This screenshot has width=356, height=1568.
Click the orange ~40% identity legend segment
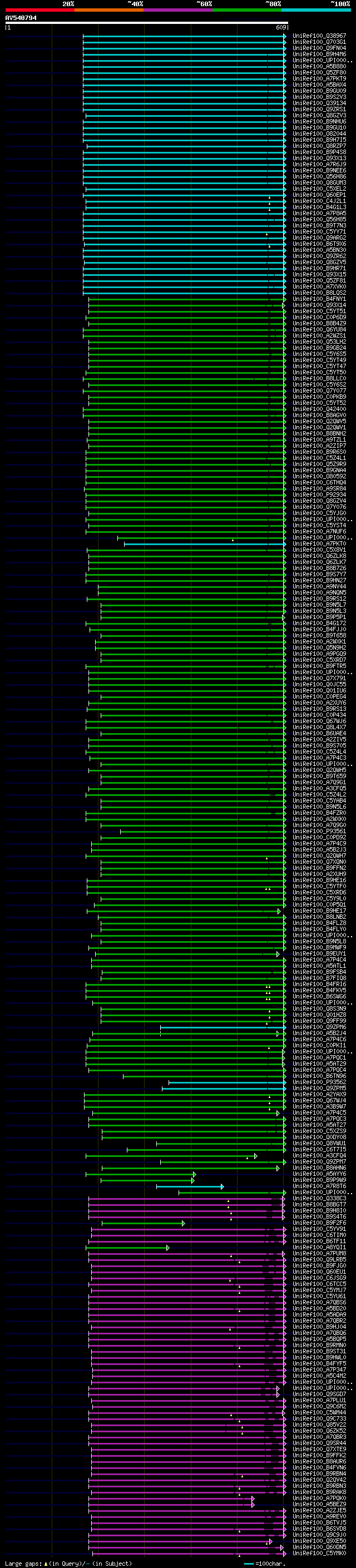(x=109, y=10)
